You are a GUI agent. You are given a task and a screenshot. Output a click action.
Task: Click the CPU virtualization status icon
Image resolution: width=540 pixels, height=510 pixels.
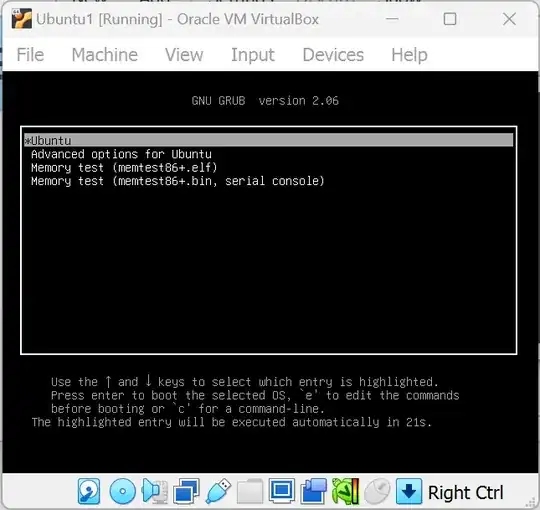pos(345,491)
